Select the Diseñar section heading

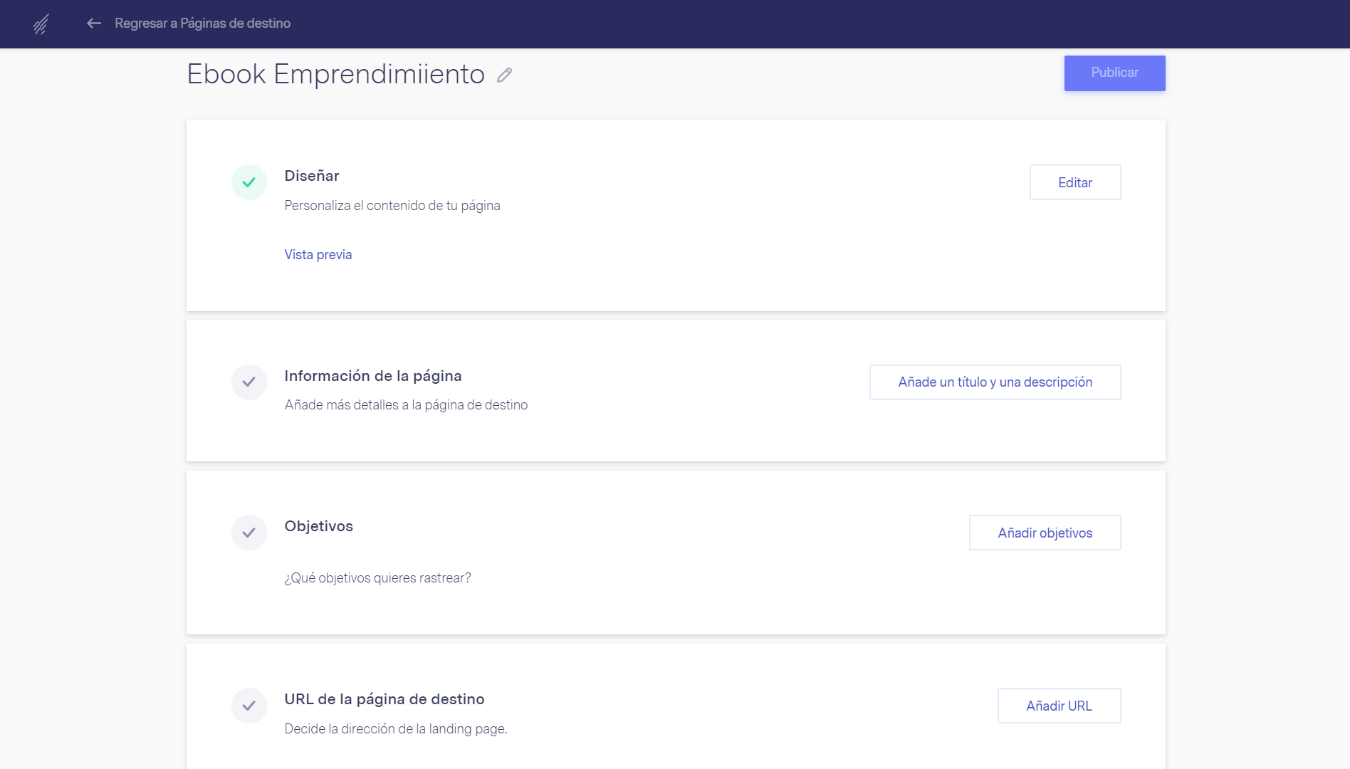tap(312, 176)
